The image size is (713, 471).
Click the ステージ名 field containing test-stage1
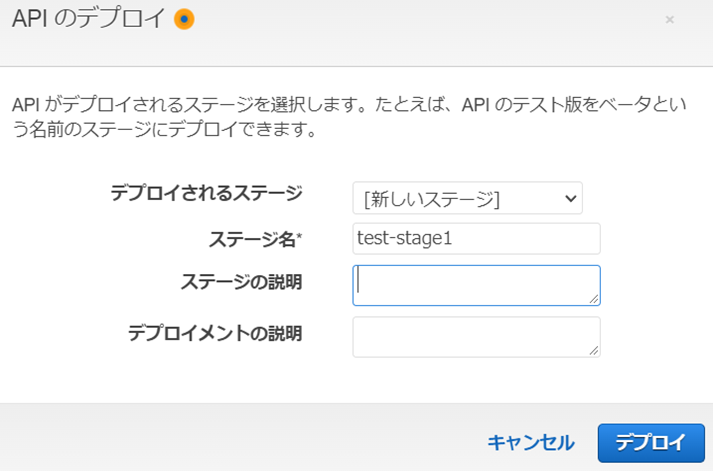(x=476, y=238)
